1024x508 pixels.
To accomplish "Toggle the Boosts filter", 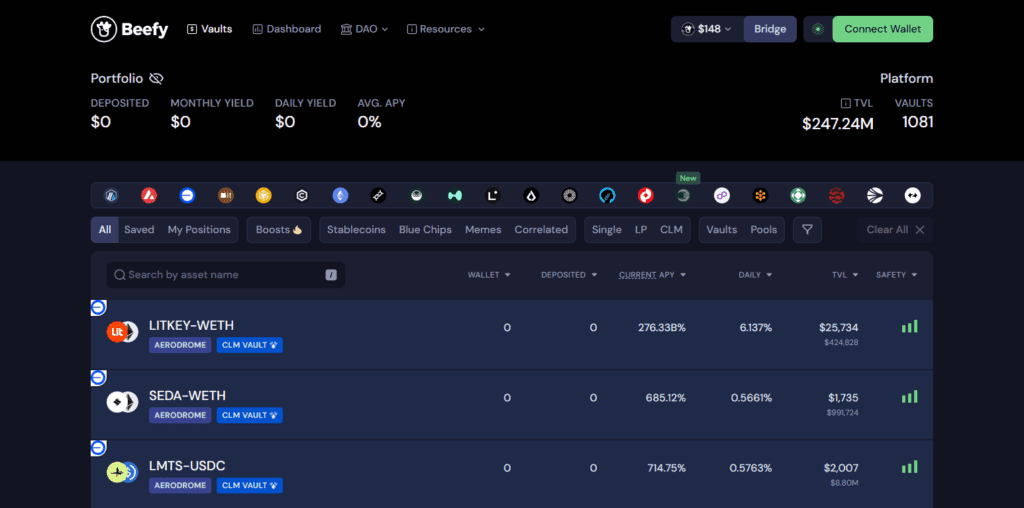I will coord(279,230).
